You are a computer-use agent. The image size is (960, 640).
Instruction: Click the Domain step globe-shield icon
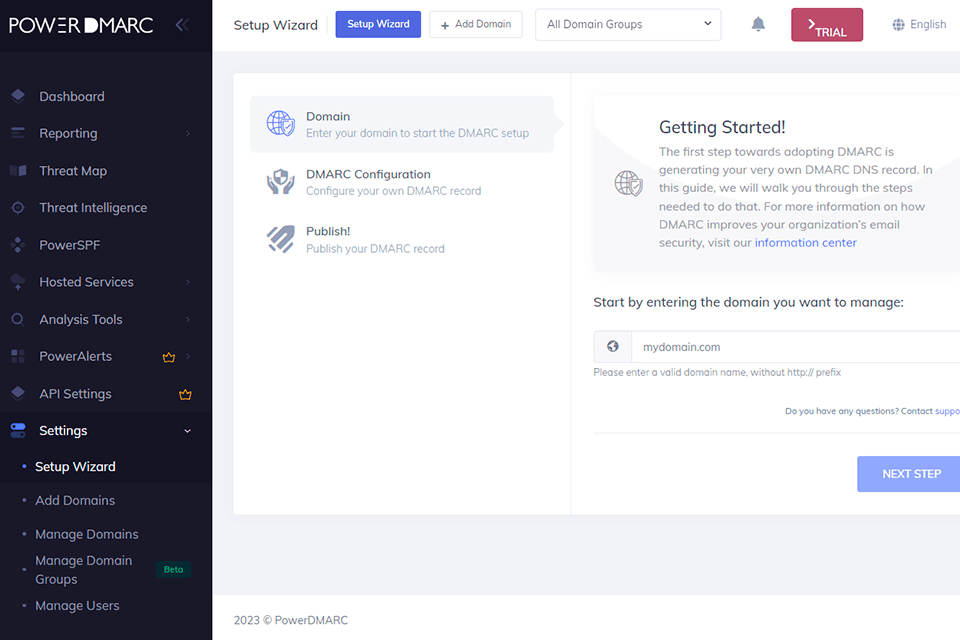[280, 123]
